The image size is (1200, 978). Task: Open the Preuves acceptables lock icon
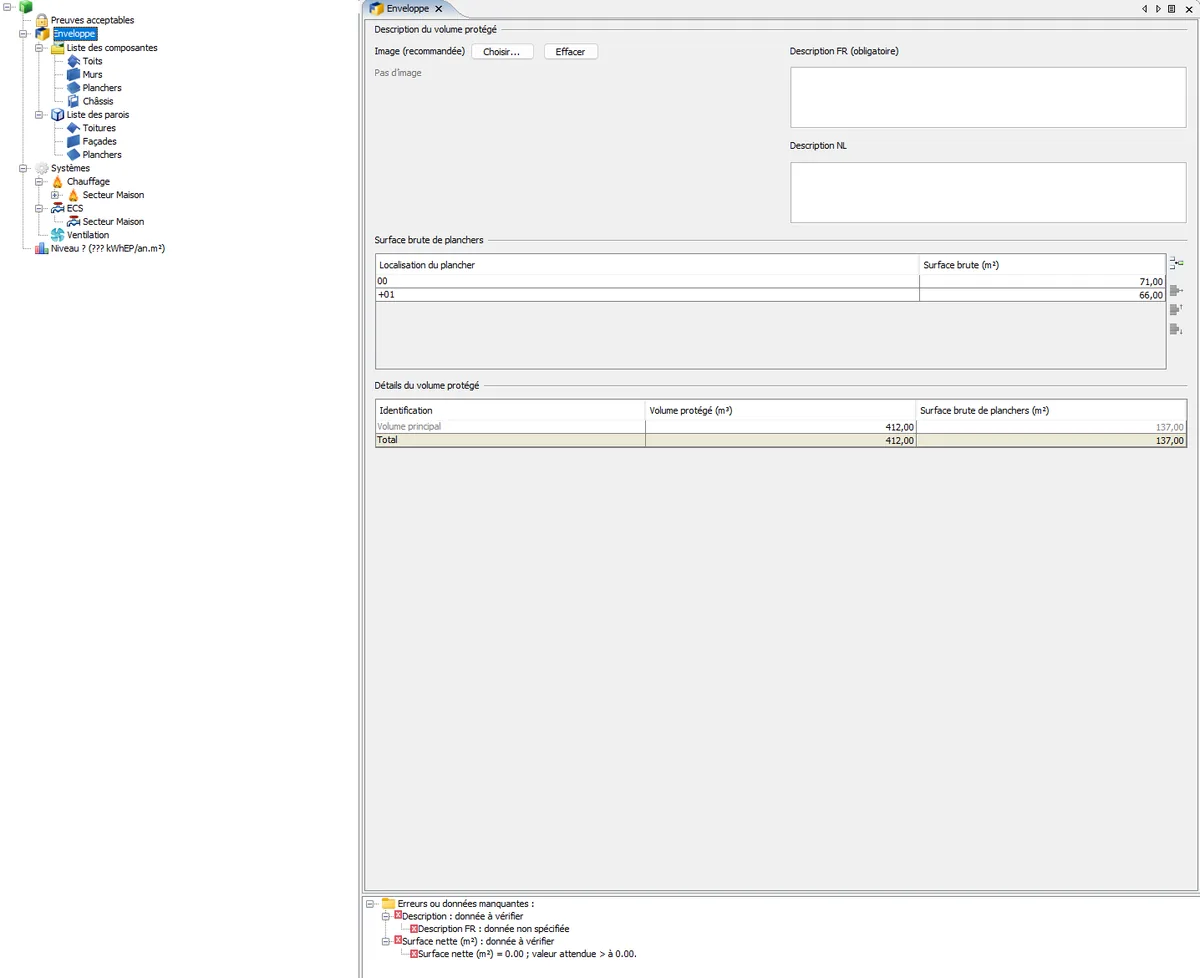[41, 20]
